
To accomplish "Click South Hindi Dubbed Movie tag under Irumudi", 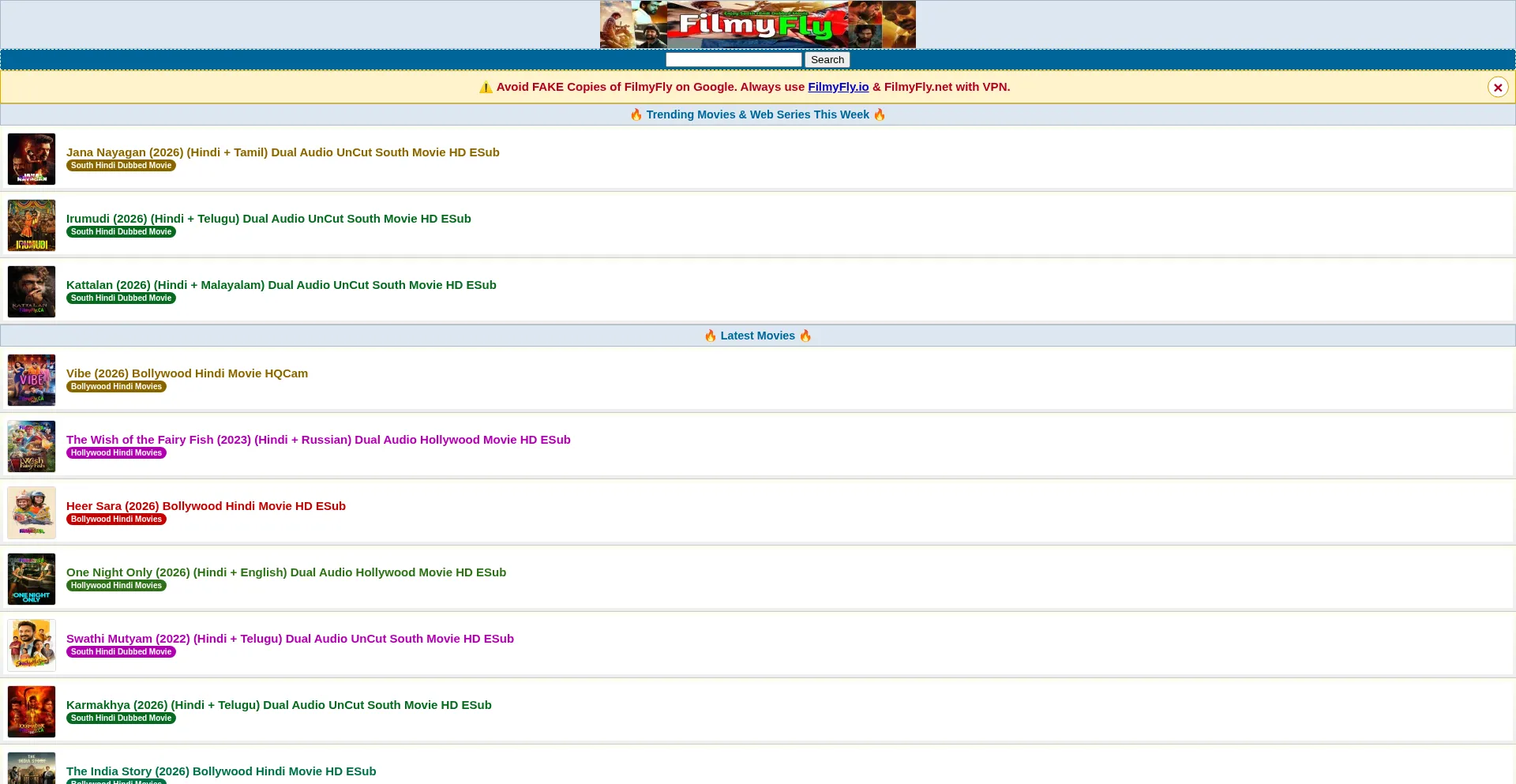I will (x=121, y=232).
